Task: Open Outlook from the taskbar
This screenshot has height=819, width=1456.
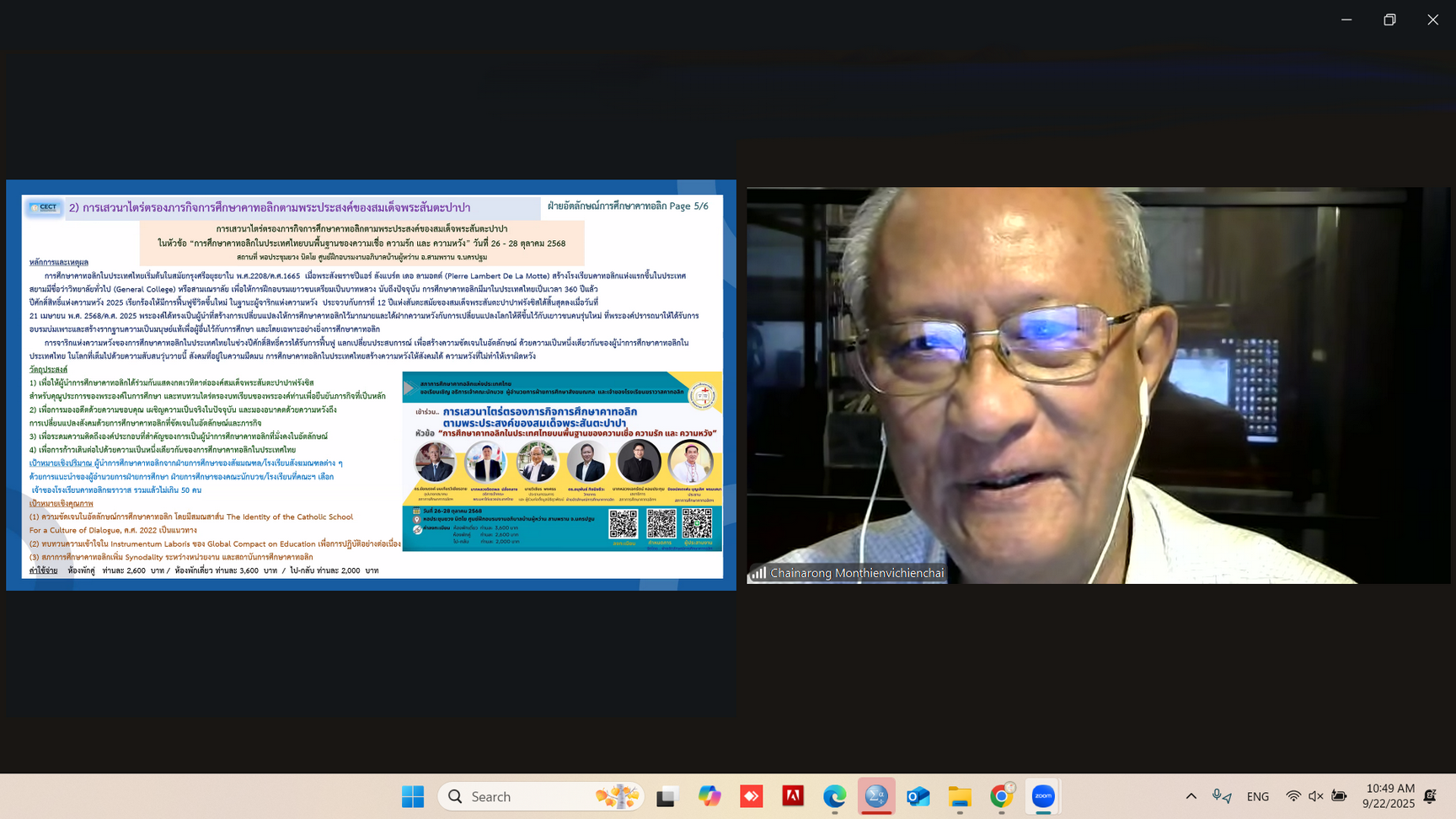Action: point(918,796)
